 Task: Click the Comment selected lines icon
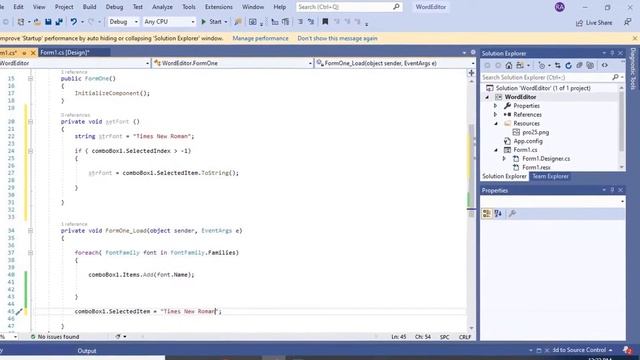click(x=300, y=22)
